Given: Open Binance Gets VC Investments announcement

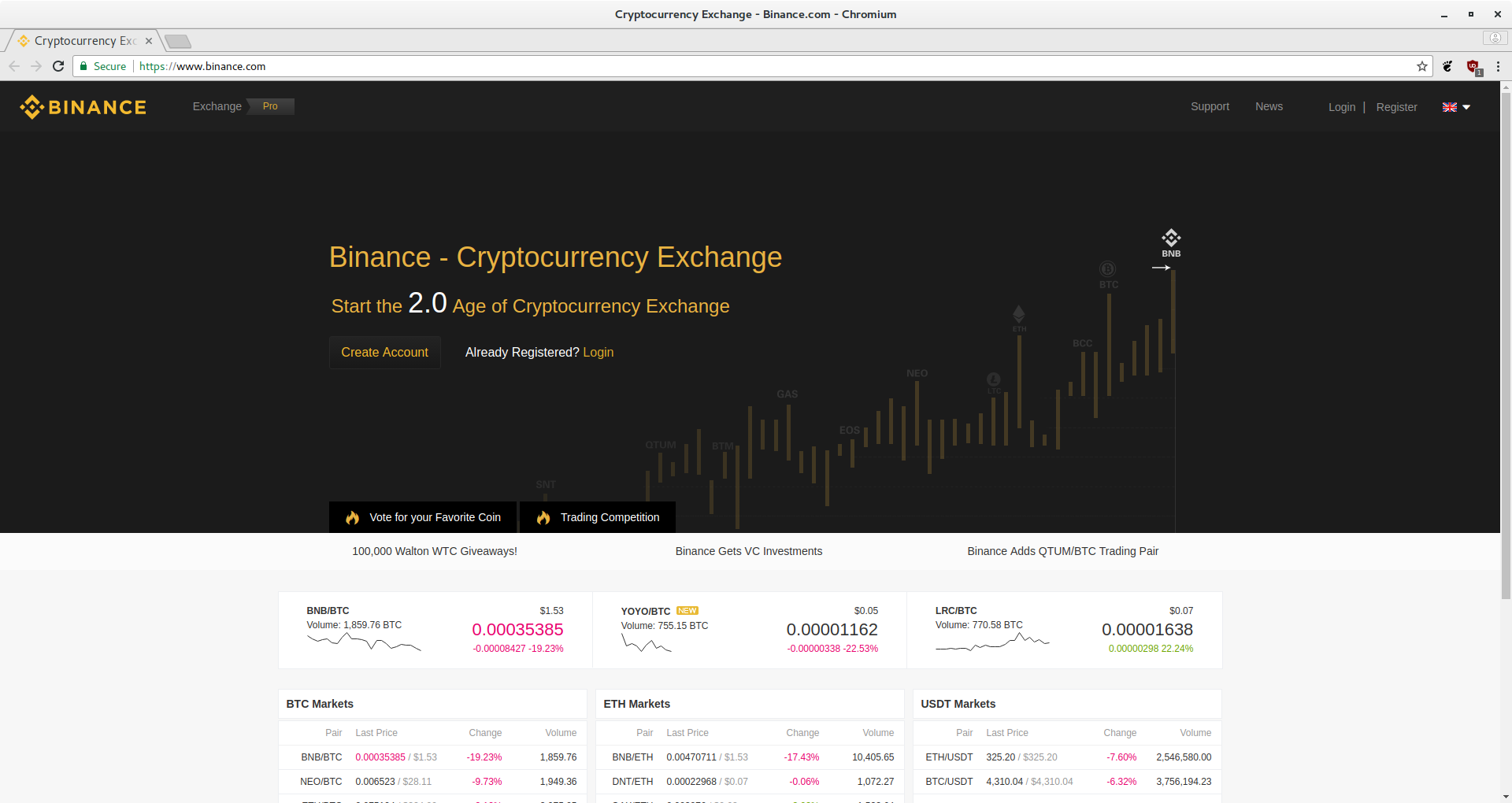Looking at the screenshot, I should pyautogui.click(x=749, y=551).
